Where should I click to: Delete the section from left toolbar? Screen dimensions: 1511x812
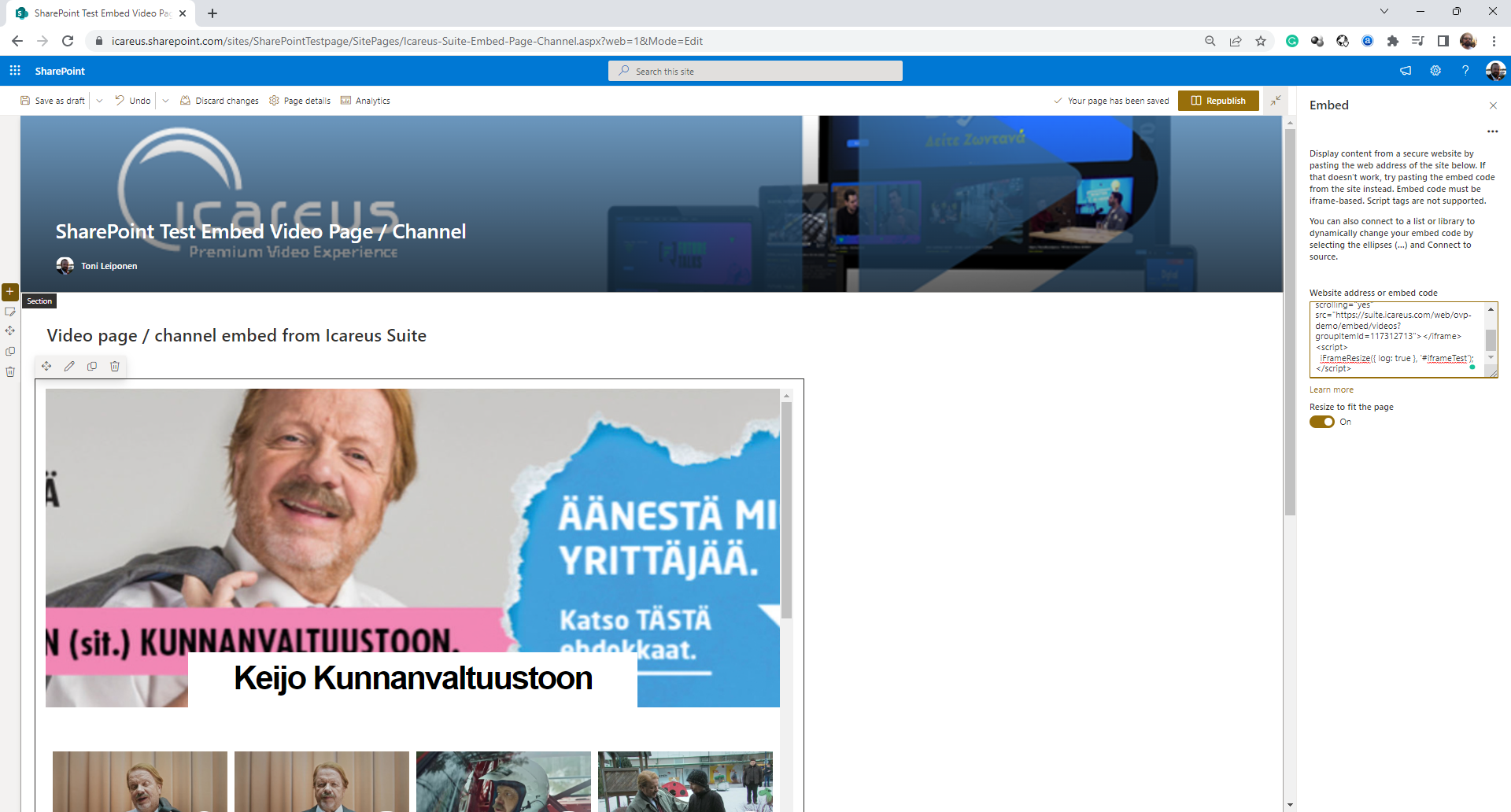coord(10,372)
